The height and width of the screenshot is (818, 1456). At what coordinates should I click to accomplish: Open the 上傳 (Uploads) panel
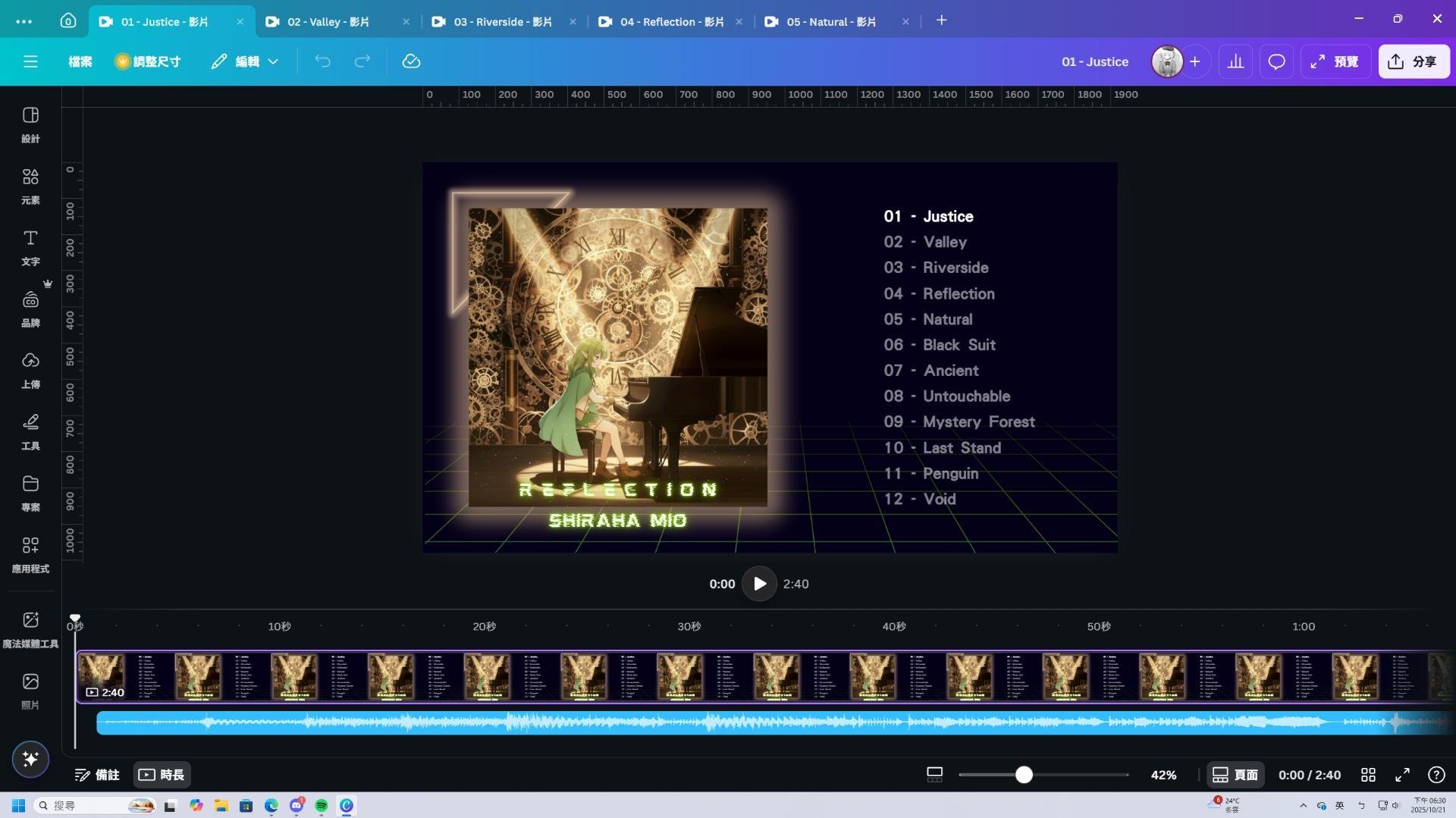click(30, 370)
